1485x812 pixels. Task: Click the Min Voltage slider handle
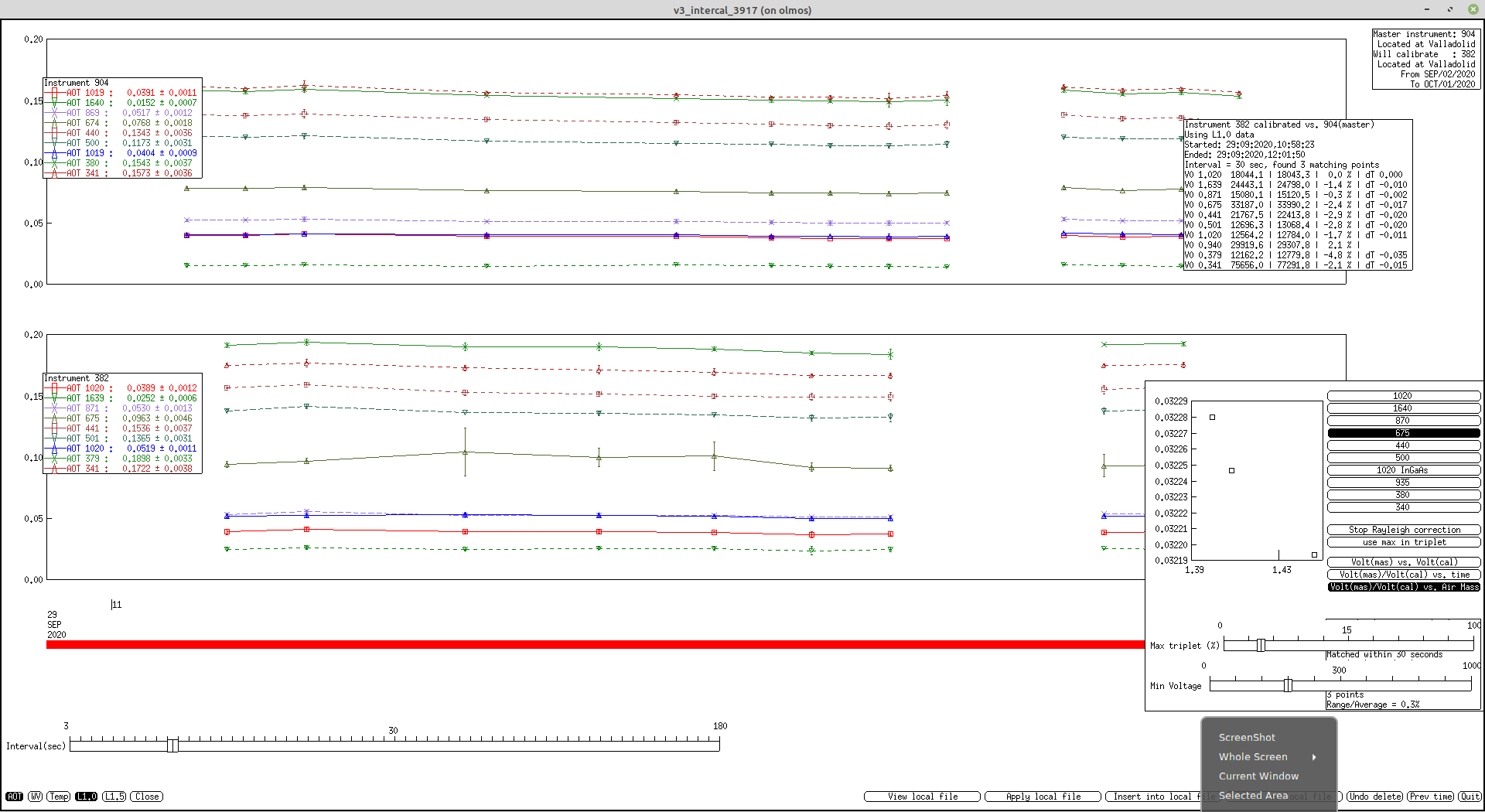coord(1288,685)
